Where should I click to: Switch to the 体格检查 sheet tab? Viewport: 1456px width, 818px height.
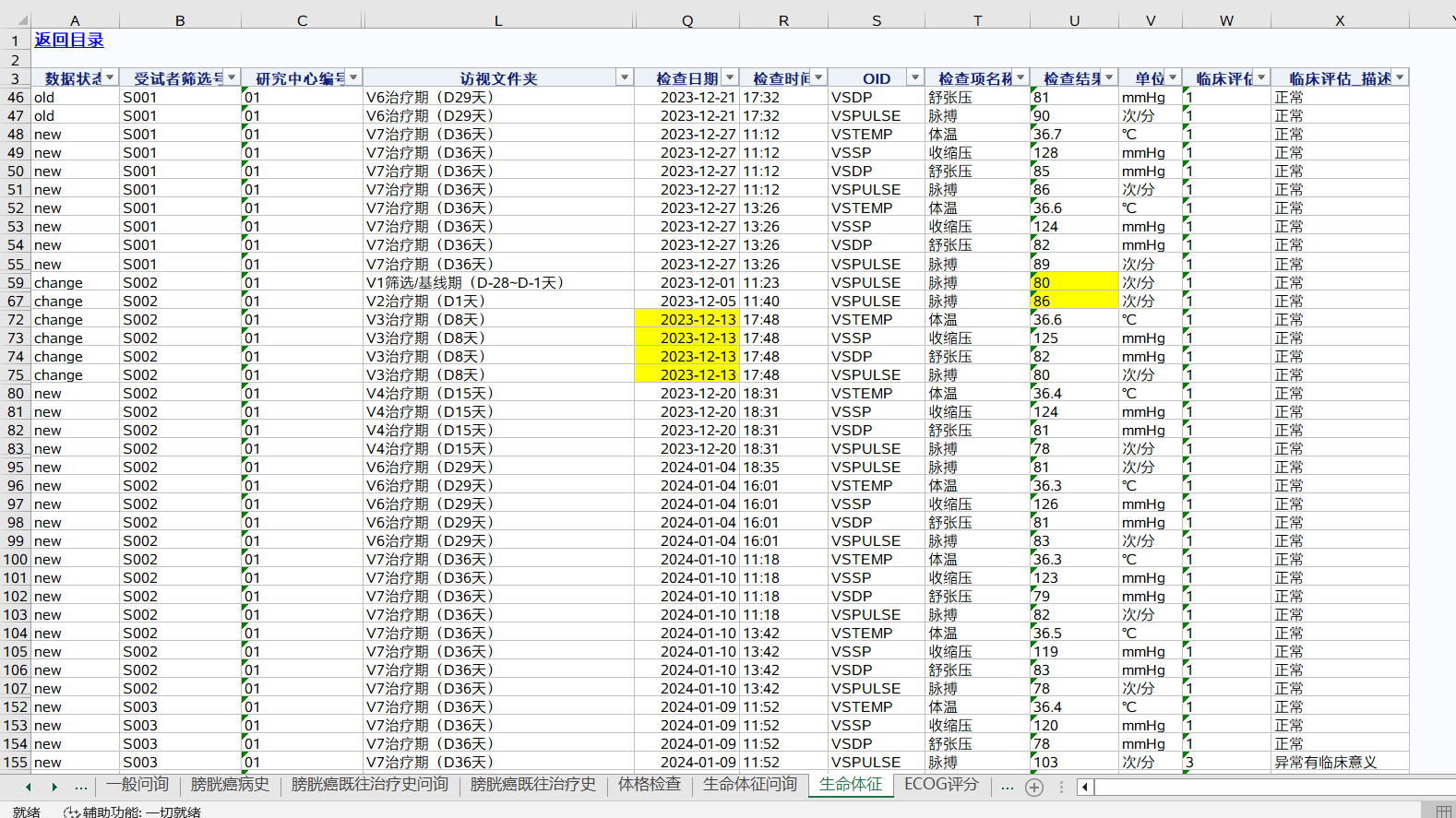[649, 785]
